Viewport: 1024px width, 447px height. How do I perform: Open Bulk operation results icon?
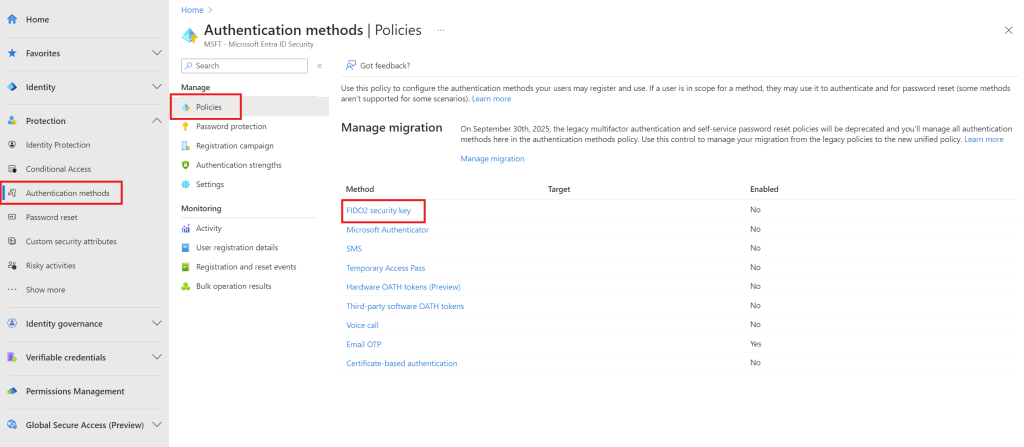click(186, 286)
